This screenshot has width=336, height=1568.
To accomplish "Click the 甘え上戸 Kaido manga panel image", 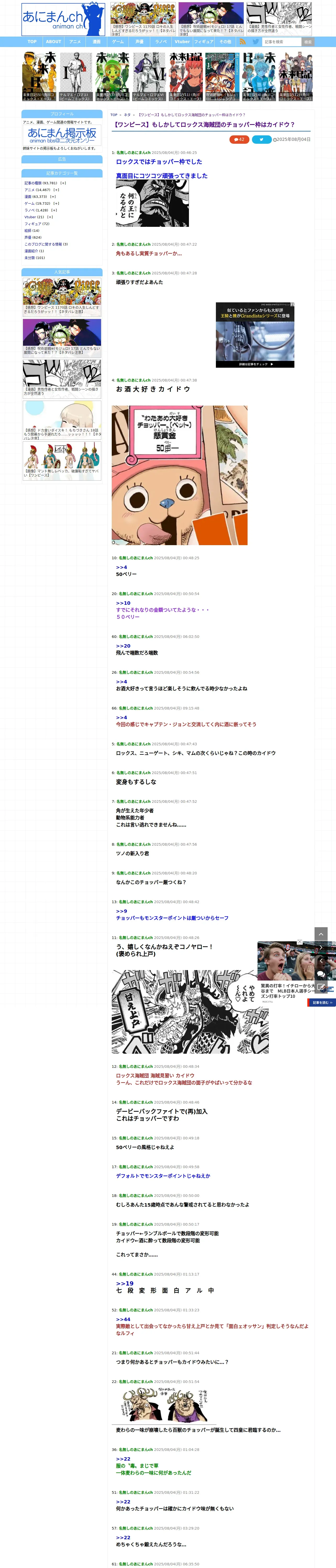I will pos(190,1012).
